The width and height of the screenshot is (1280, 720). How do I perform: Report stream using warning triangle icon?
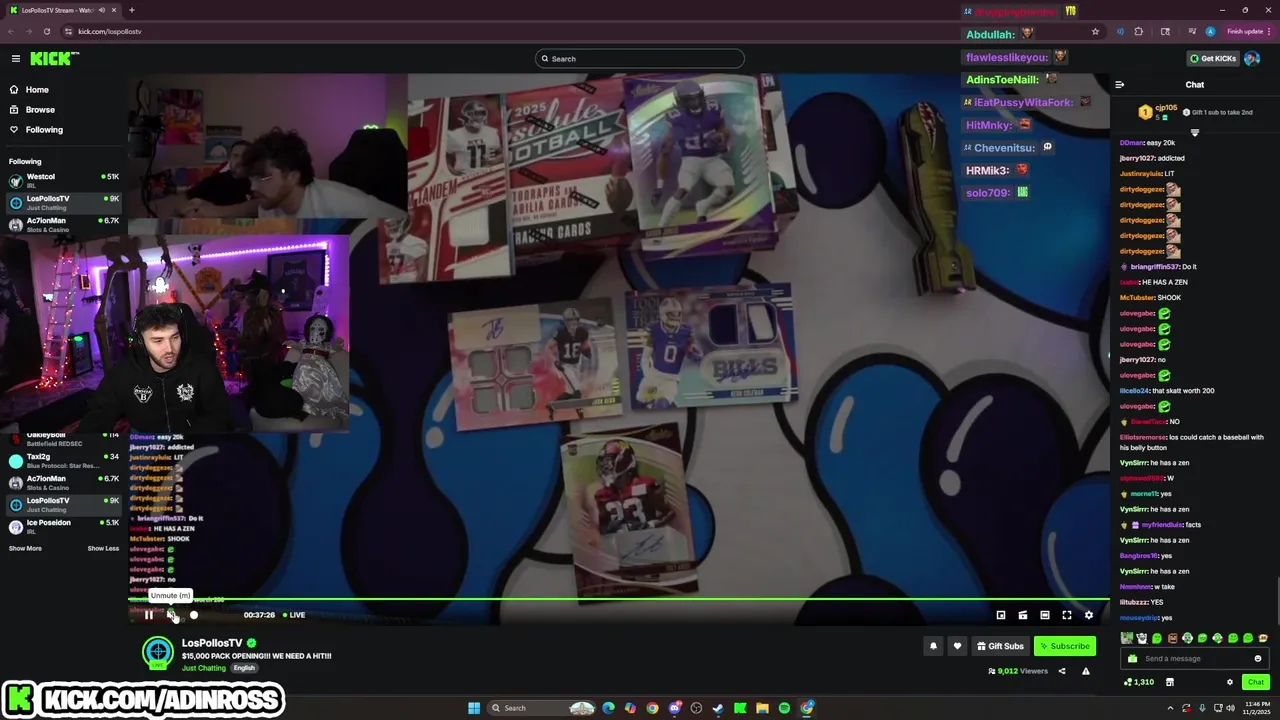tap(1086, 671)
